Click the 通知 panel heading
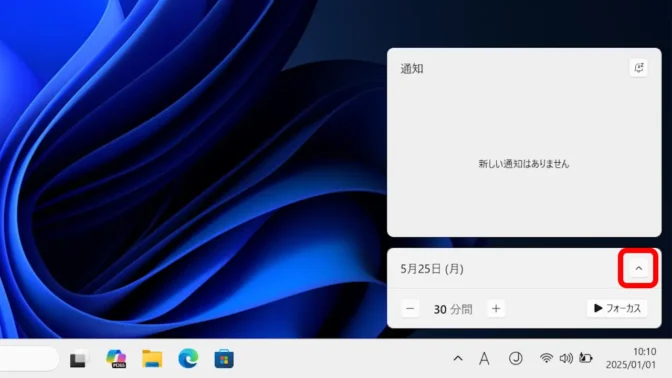 (412, 69)
